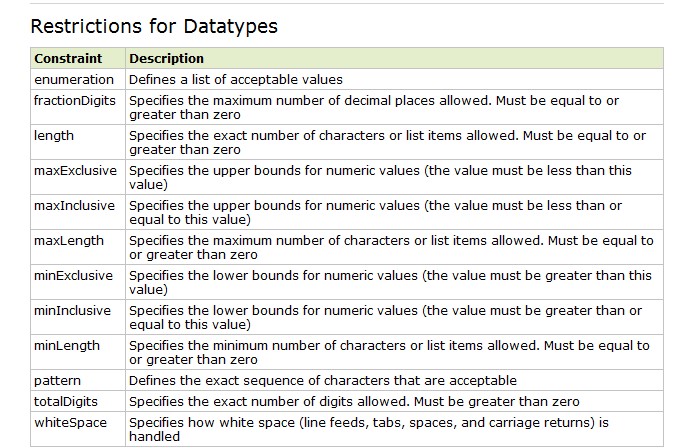The height and width of the screenshot is (448, 696).
Task: Select the maxInclusive constraint name
Action: (x=75, y=206)
